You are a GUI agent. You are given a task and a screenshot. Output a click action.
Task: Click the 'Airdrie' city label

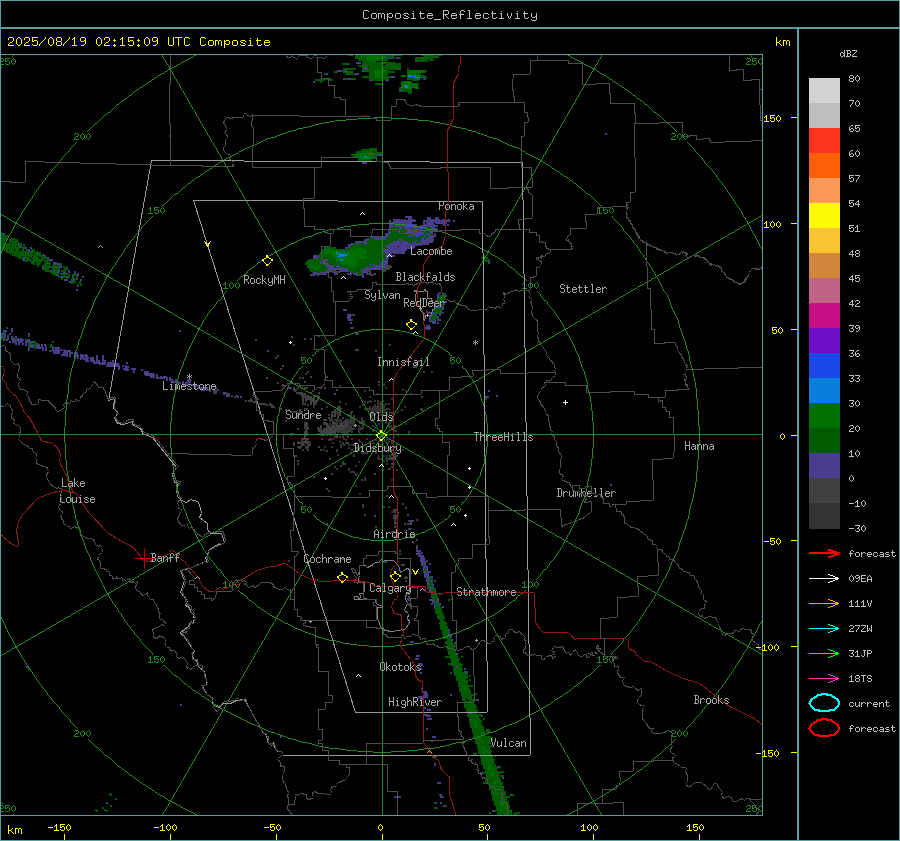(394, 534)
